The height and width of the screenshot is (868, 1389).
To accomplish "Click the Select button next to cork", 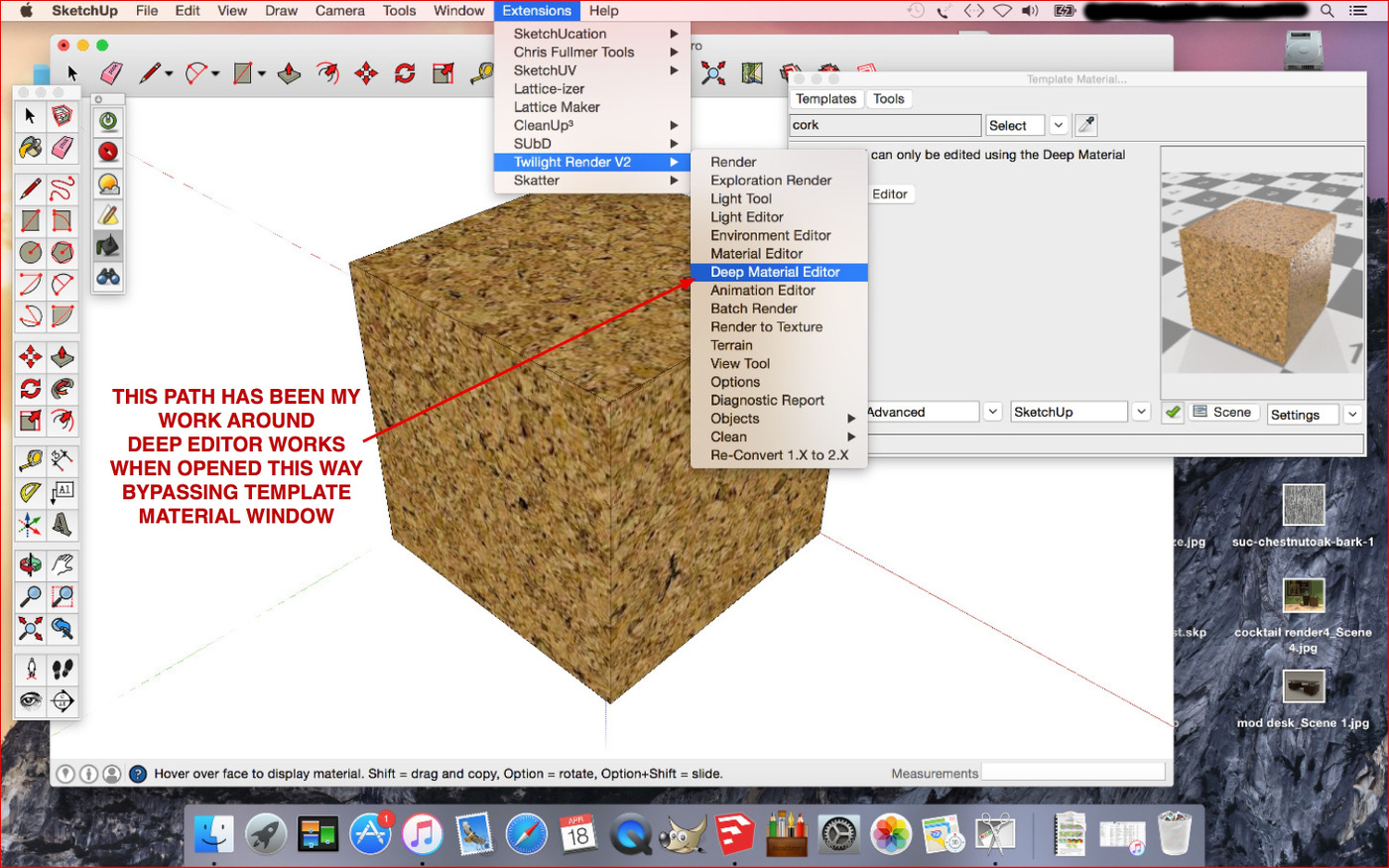I will pyautogui.click(x=1014, y=125).
